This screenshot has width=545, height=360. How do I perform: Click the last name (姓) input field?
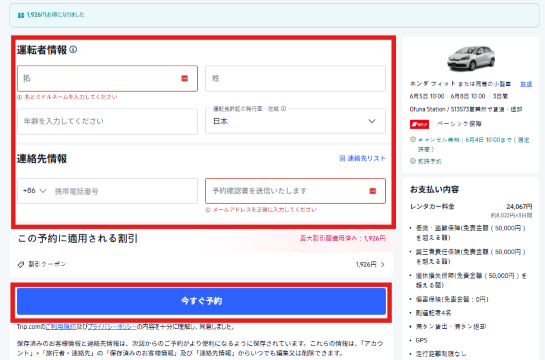coord(295,79)
